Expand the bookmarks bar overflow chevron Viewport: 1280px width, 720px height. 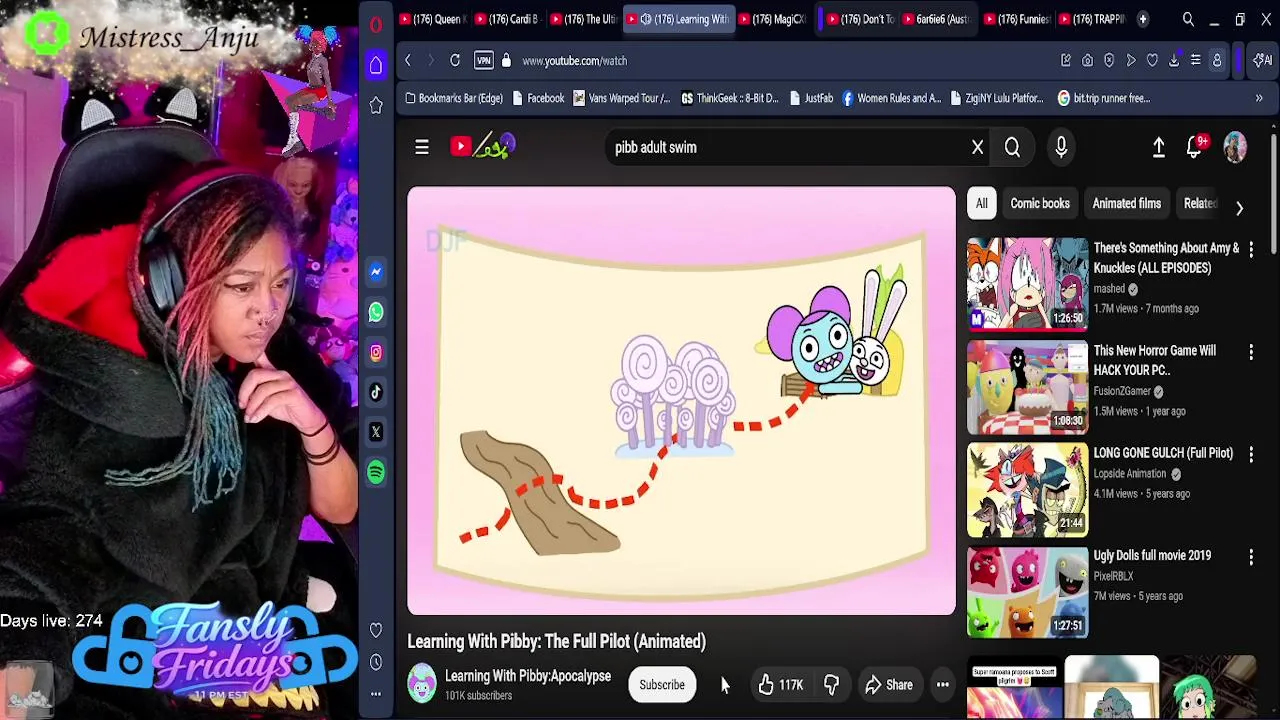click(1259, 98)
